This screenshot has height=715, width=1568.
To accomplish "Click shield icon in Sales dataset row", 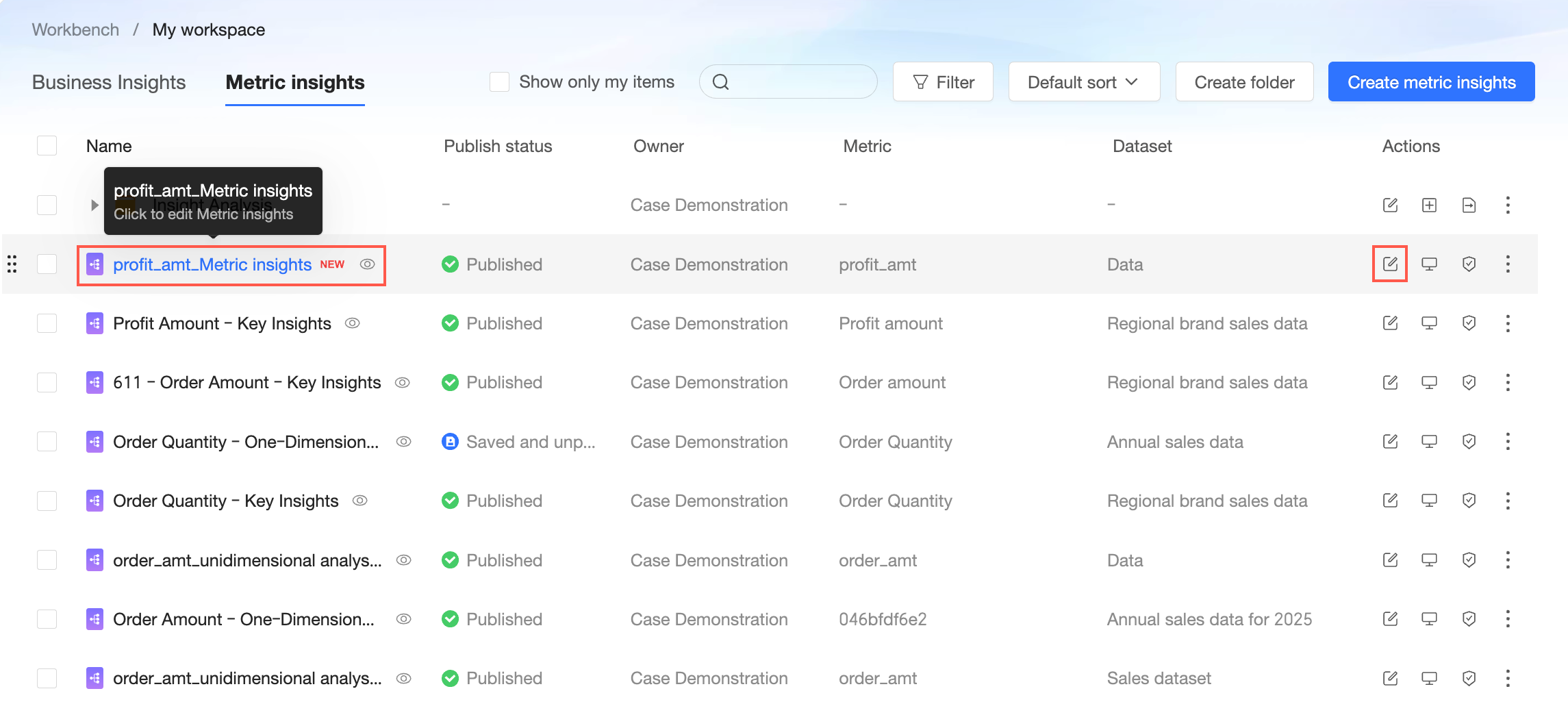I will pos(1469,678).
